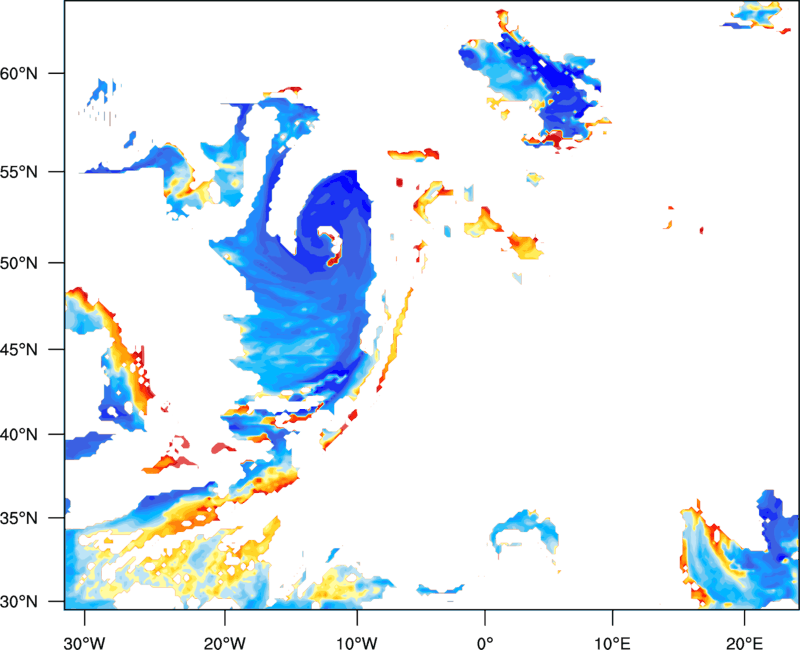Click the 20°E longitude label

point(744,643)
